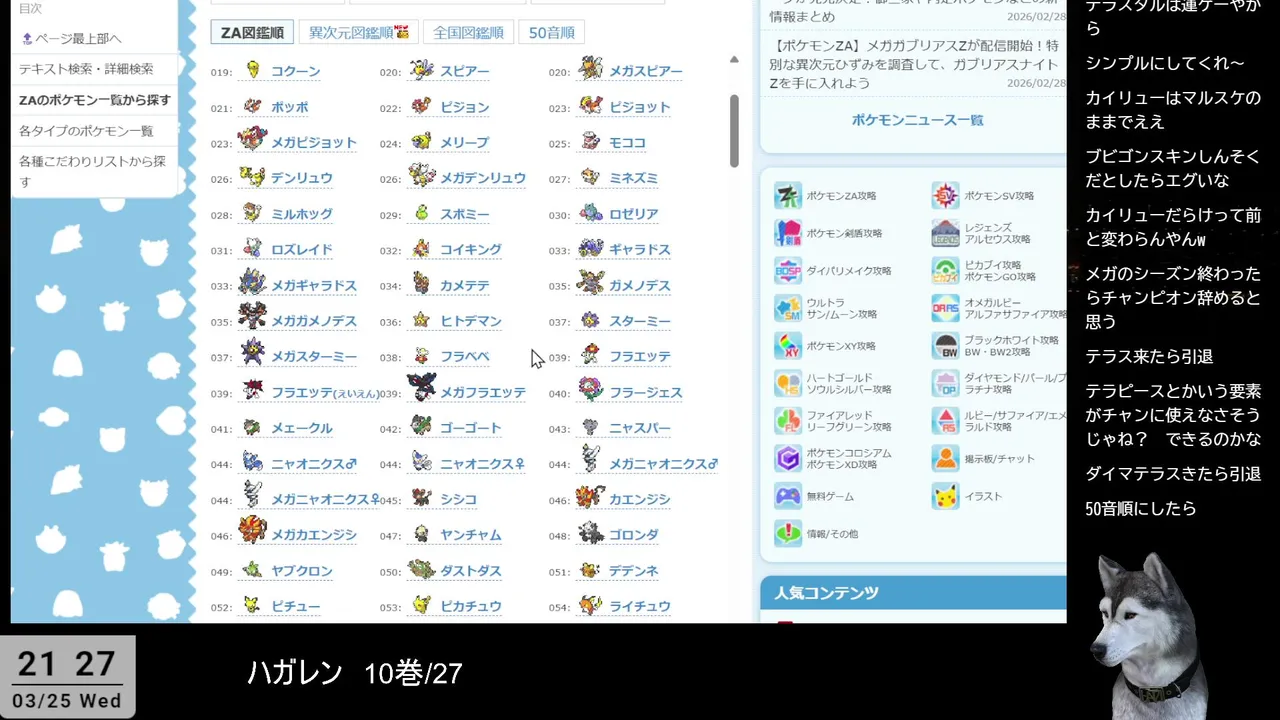Viewport: 1280px width, 720px height.
Task: Click the ピカチュウ sprite icon
Action: (x=422, y=606)
